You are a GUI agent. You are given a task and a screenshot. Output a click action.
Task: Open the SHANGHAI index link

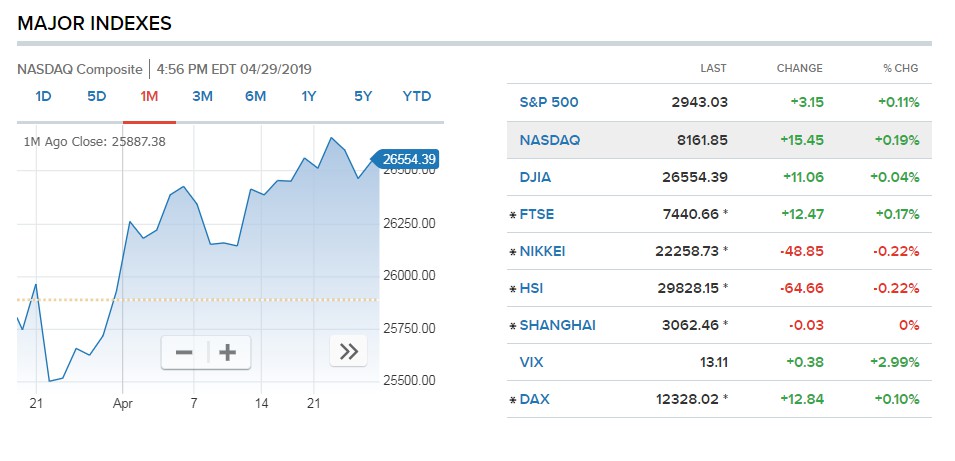click(x=557, y=325)
